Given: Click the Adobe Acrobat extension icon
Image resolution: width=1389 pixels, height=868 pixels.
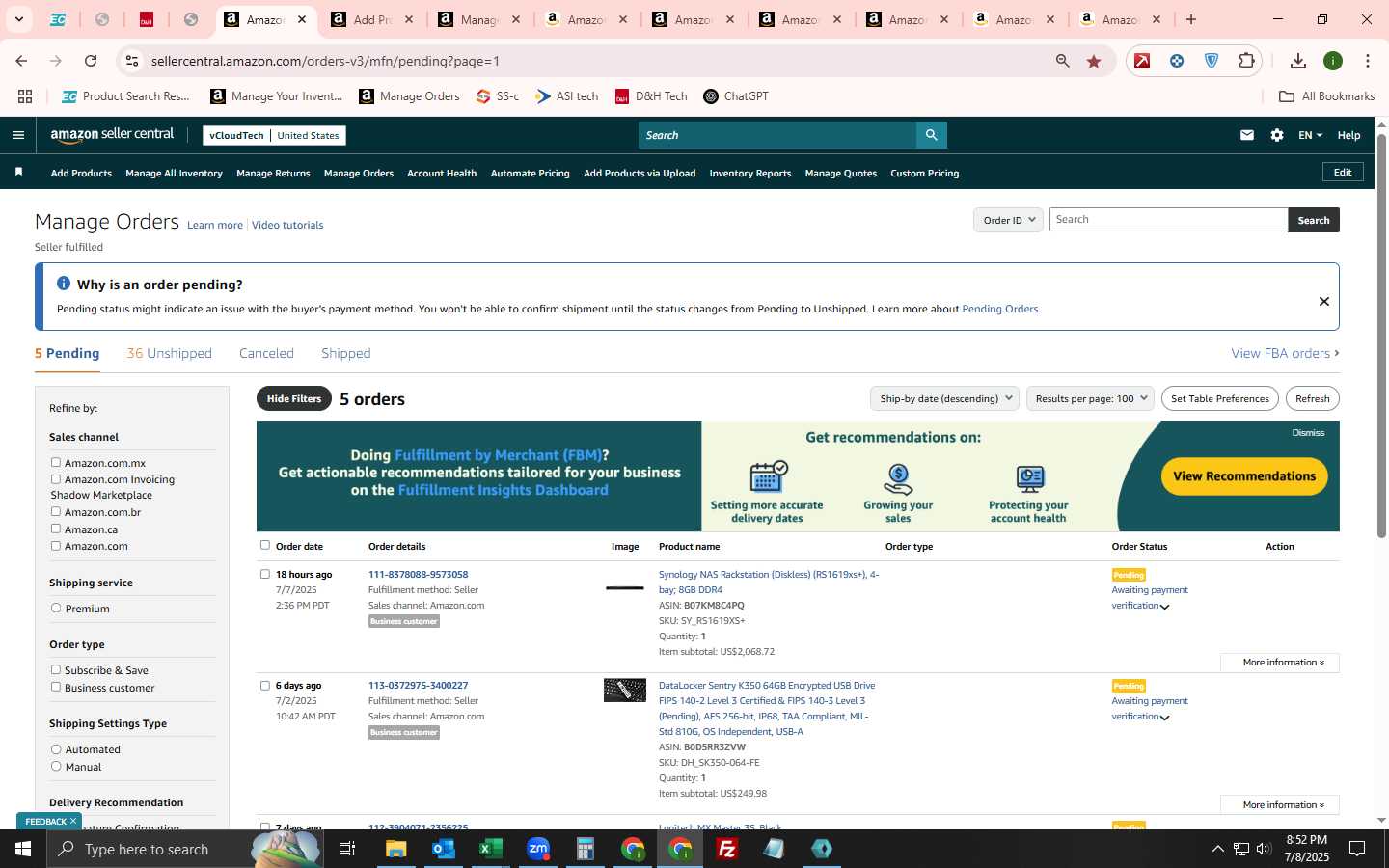Looking at the screenshot, I should click(x=1142, y=61).
